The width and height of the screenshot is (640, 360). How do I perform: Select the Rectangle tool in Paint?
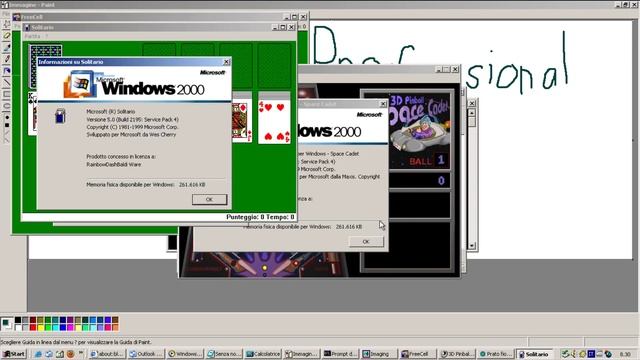pos(7,94)
